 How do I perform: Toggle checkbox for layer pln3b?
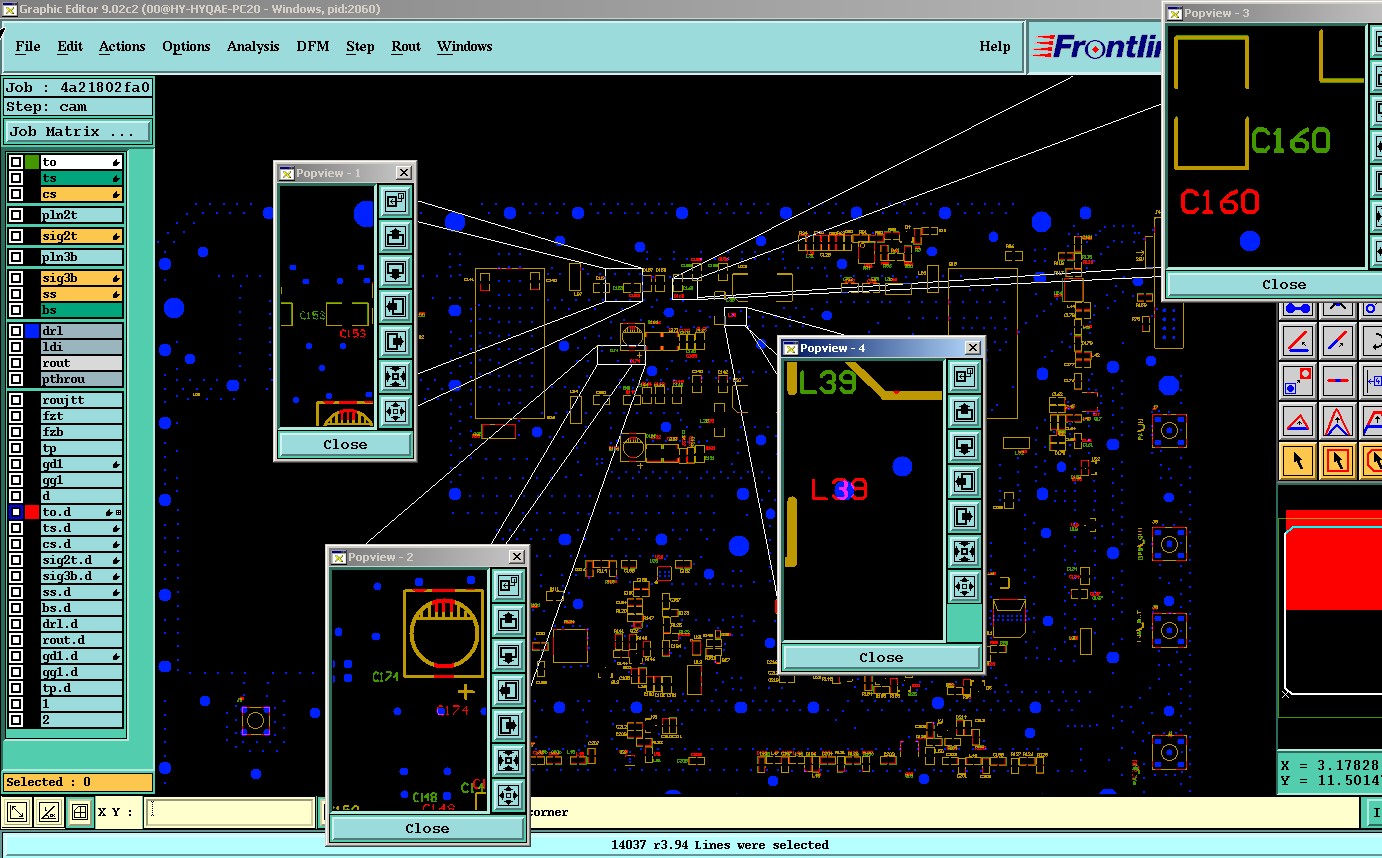pos(16,257)
